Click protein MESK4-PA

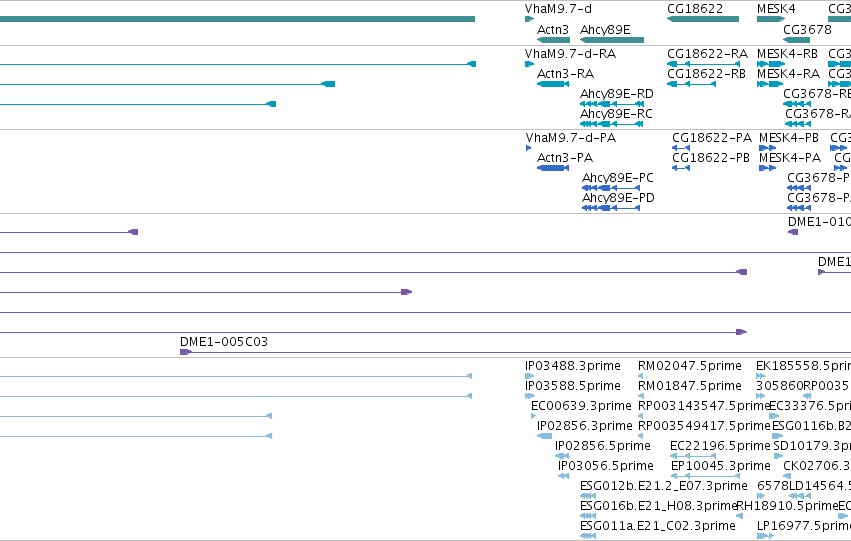(767, 168)
